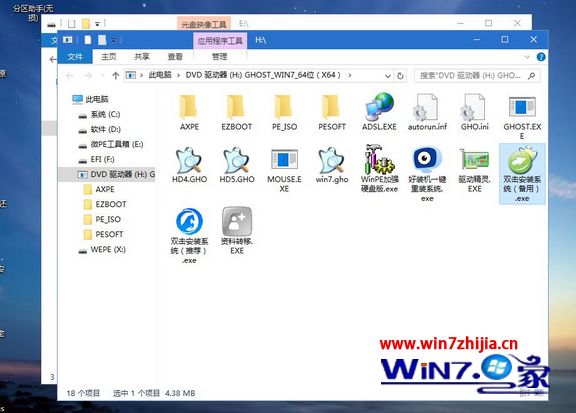Click the explorer help question-mark icon

541,57
